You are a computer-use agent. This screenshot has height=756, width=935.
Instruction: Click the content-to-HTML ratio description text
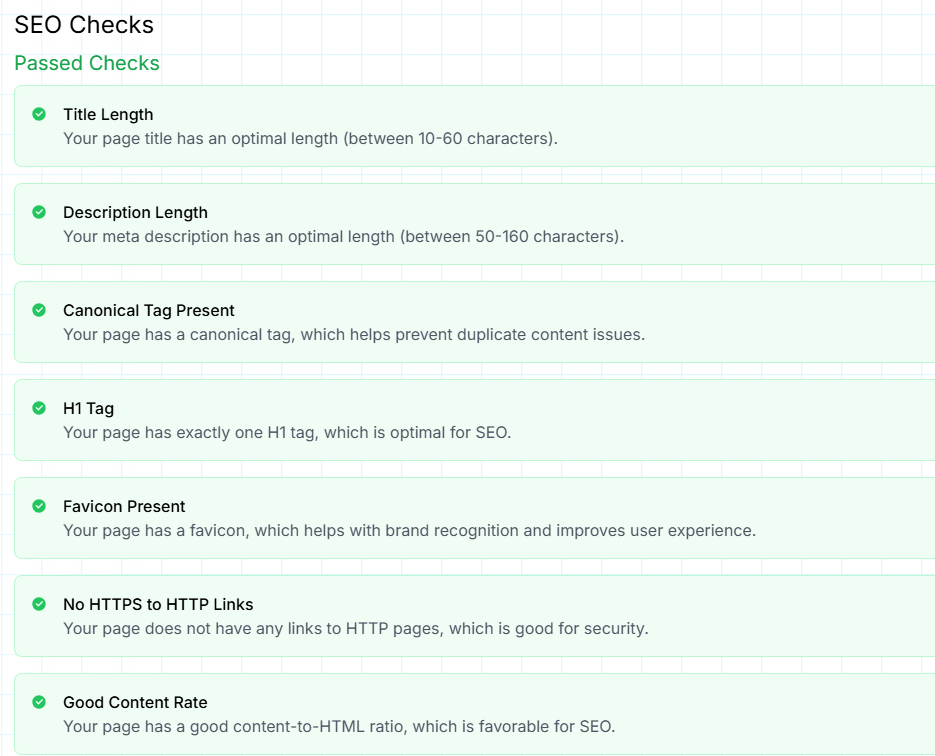pyautogui.click(x=339, y=726)
